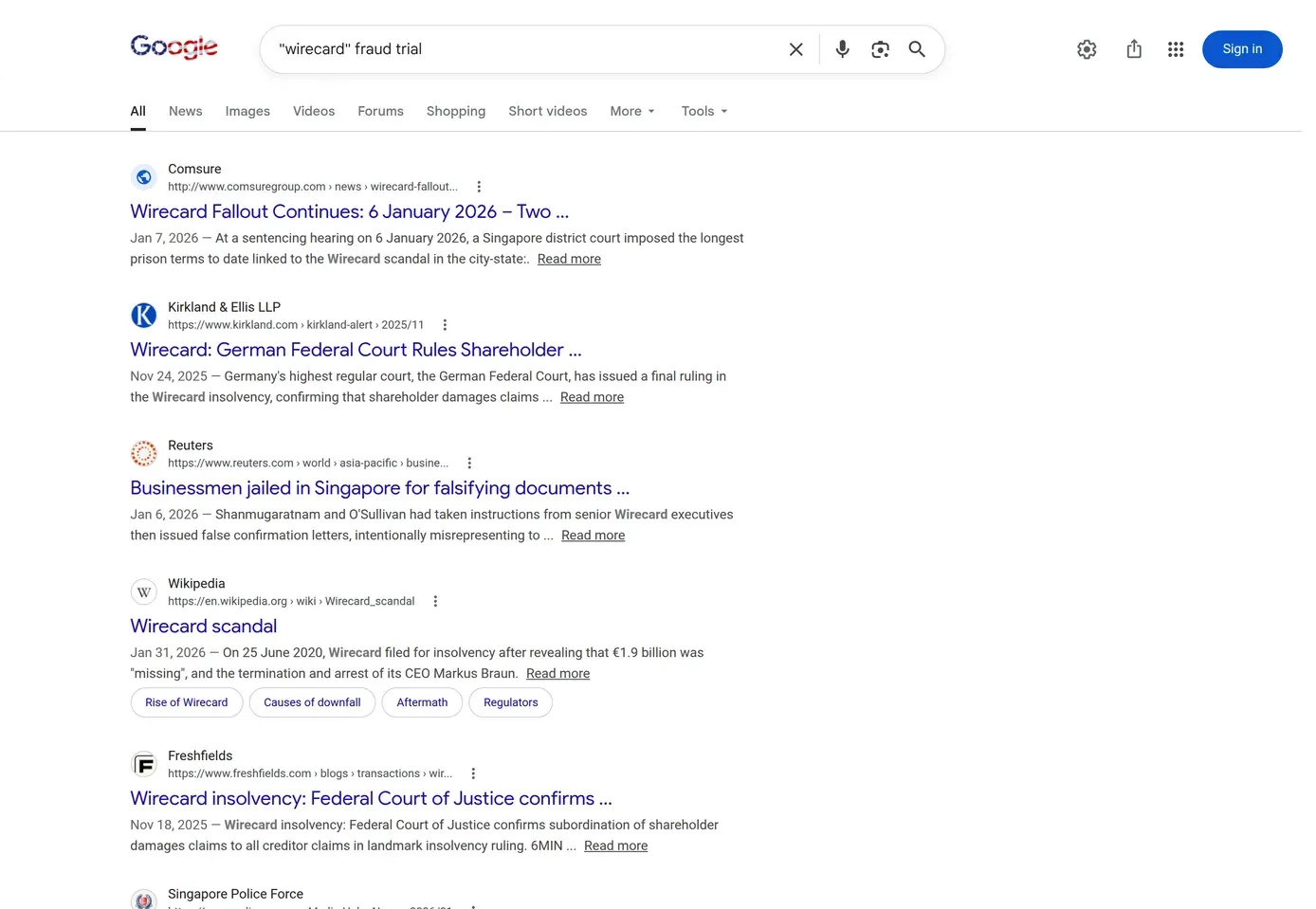The width and height of the screenshot is (1316, 909).
Task: Open the menu for the Reuters result
Action: click(x=469, y=464)
